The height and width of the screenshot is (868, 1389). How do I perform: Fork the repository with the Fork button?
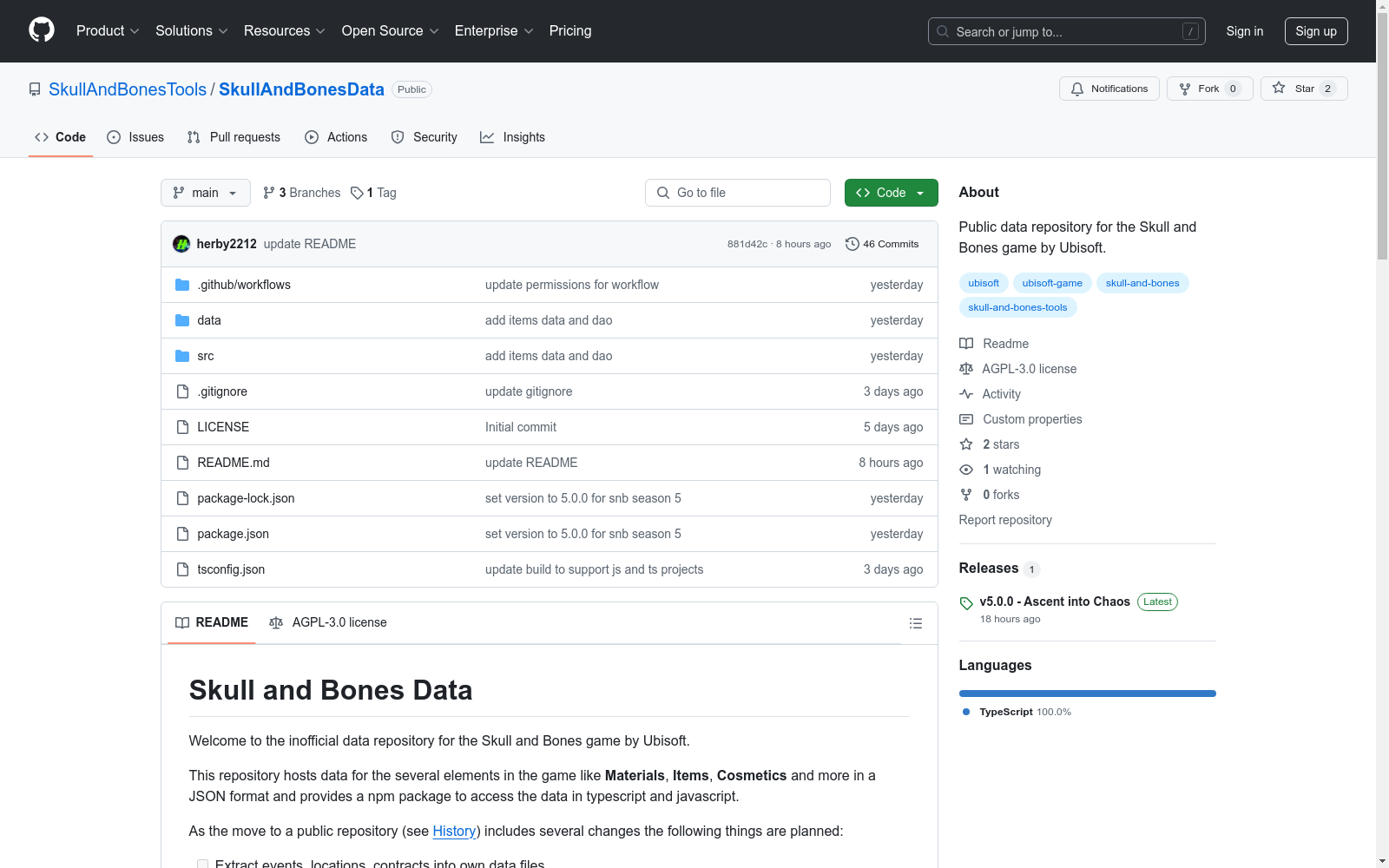[x=1210, y=89]
